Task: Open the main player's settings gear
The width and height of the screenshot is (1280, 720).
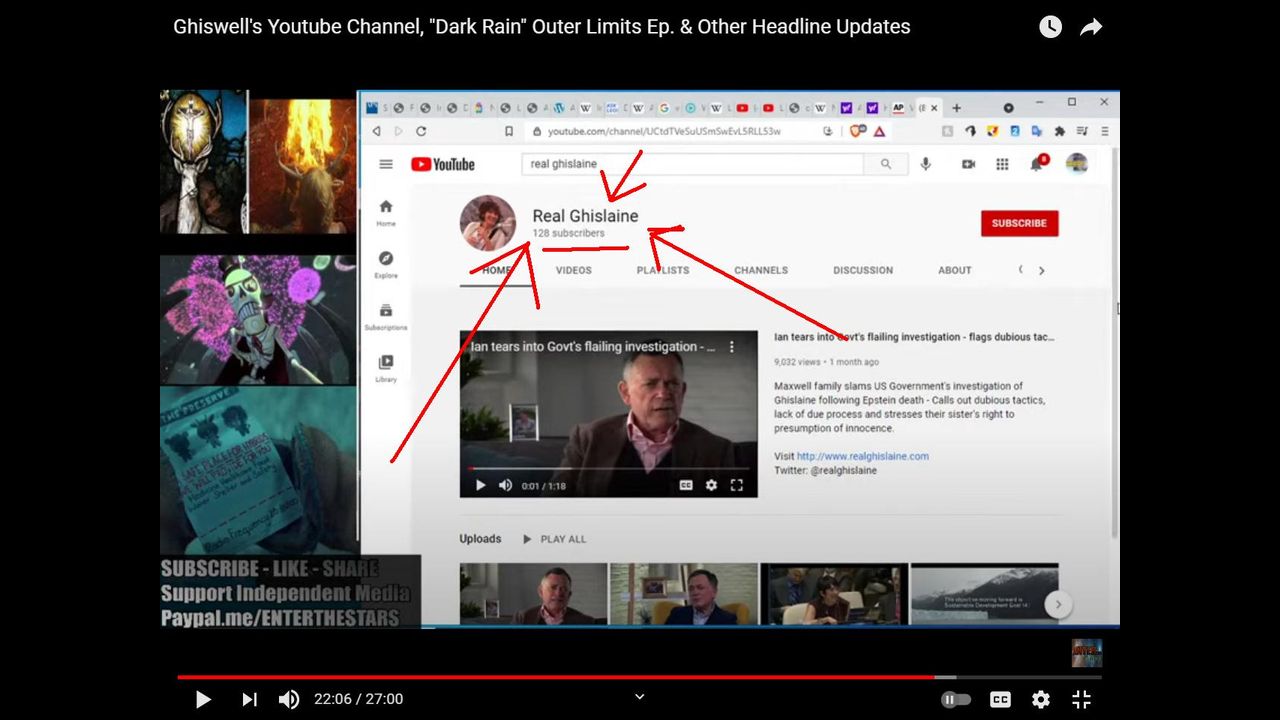Action: [x=1041, y=700]
